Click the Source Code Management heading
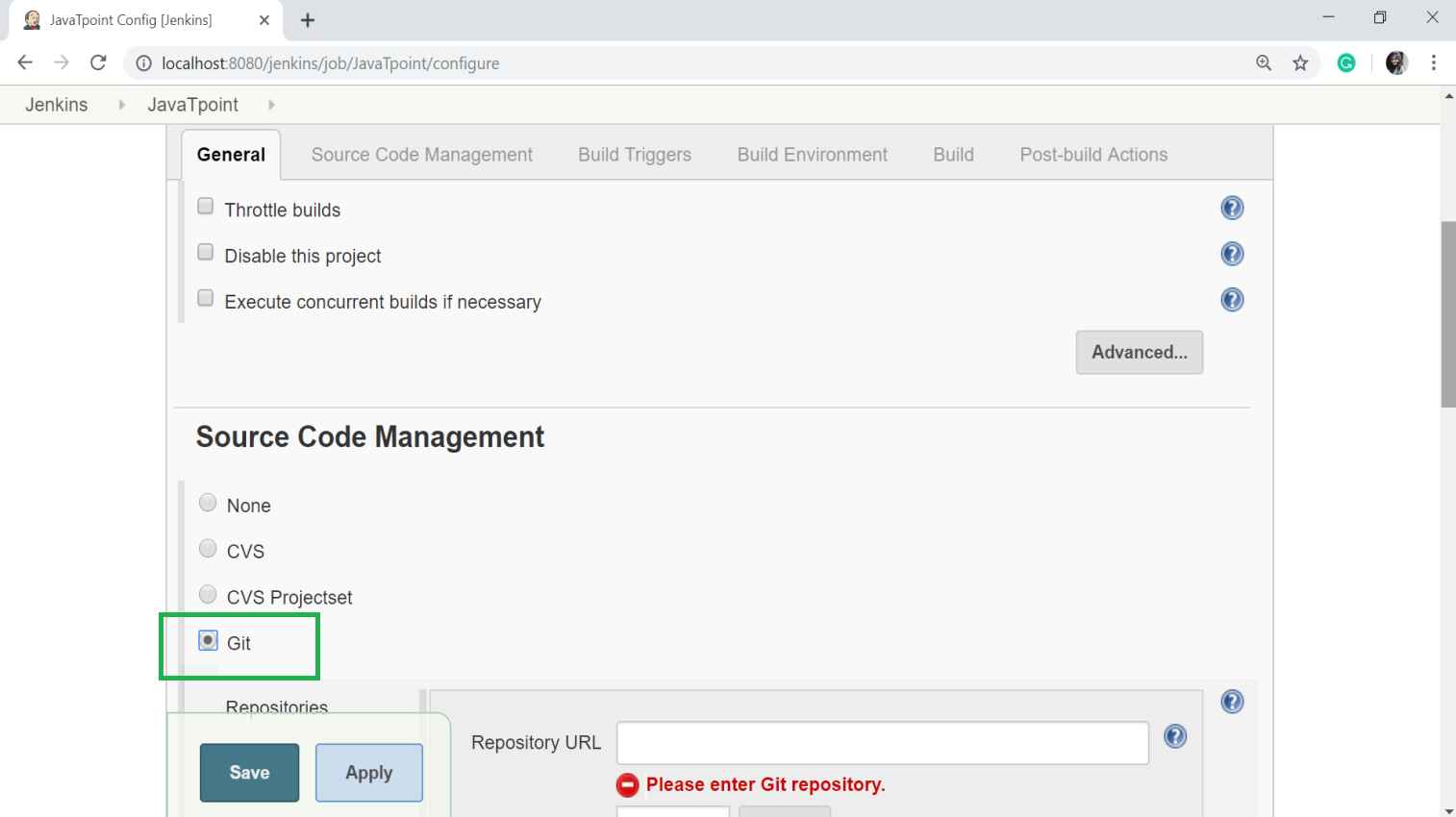1456x817 pixels. 370,437
